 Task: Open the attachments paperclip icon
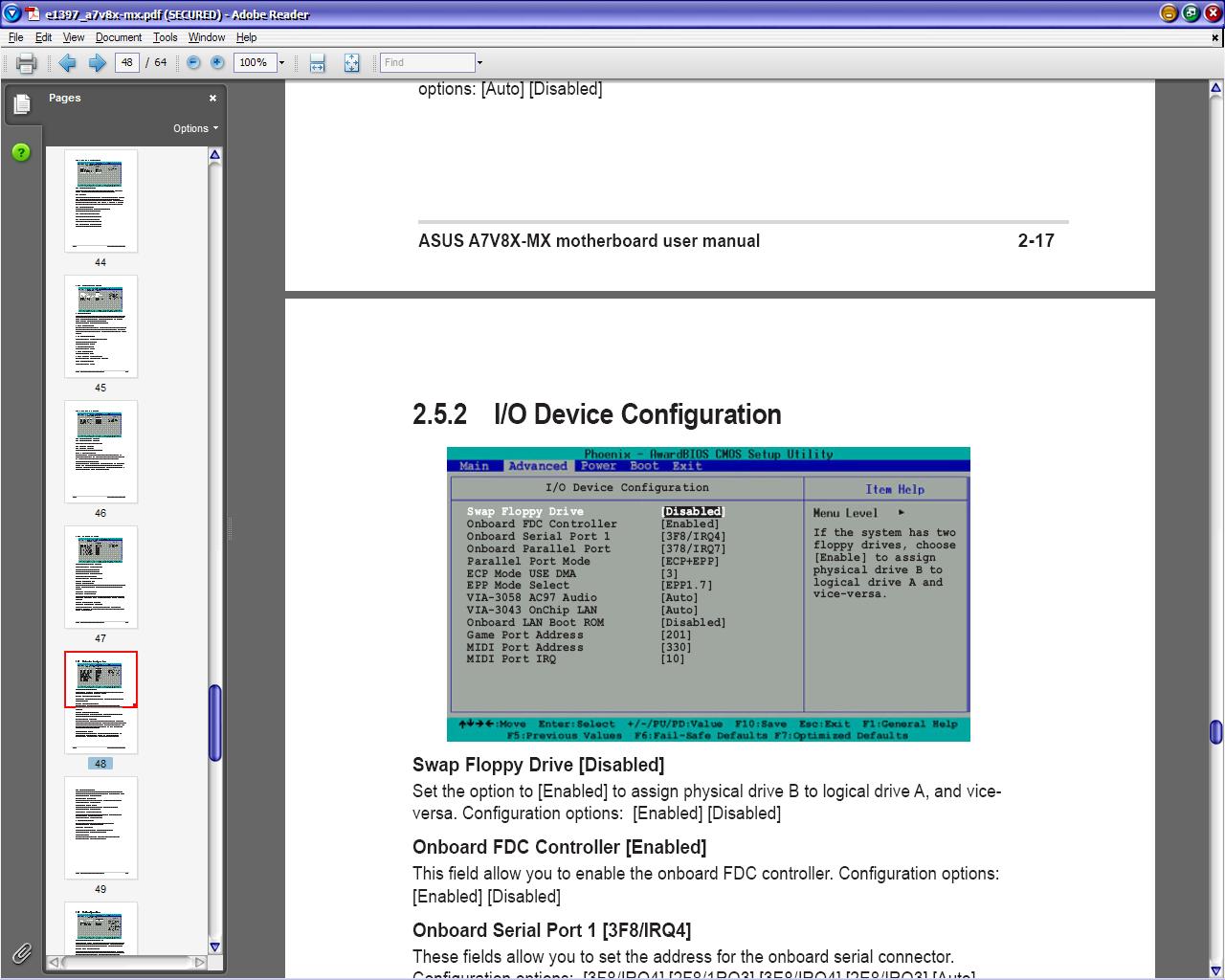click(x=21, y=952)
